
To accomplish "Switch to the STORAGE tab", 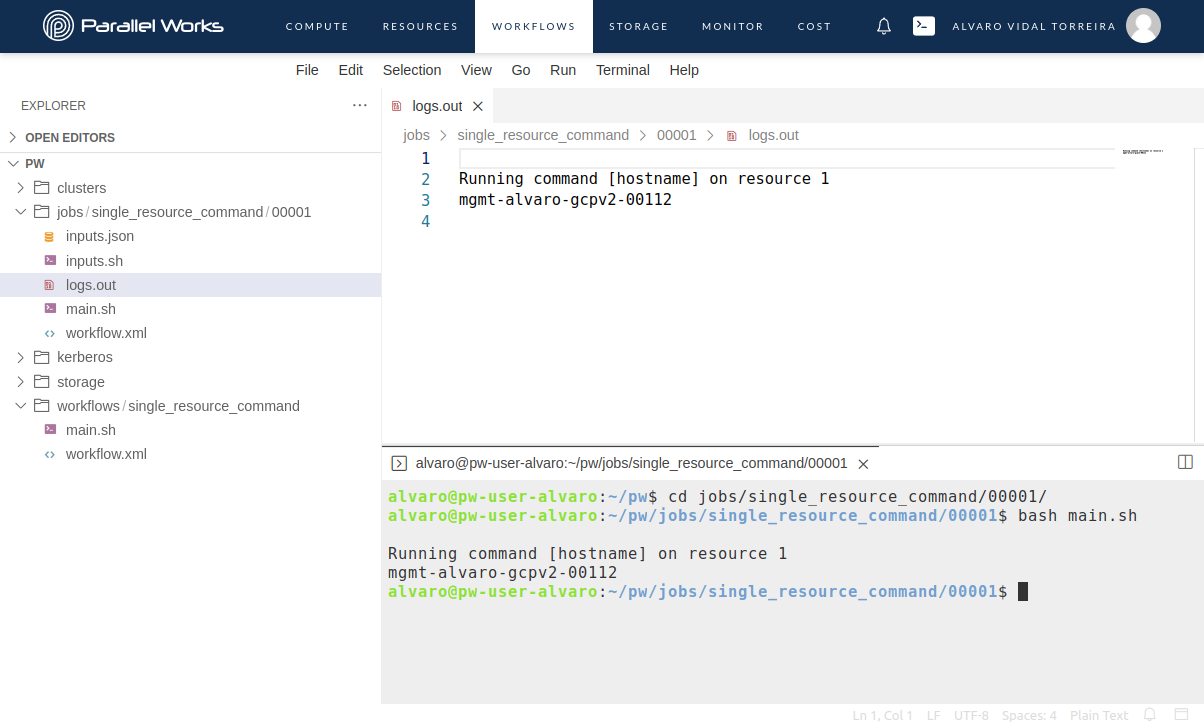I will [638, 27].
